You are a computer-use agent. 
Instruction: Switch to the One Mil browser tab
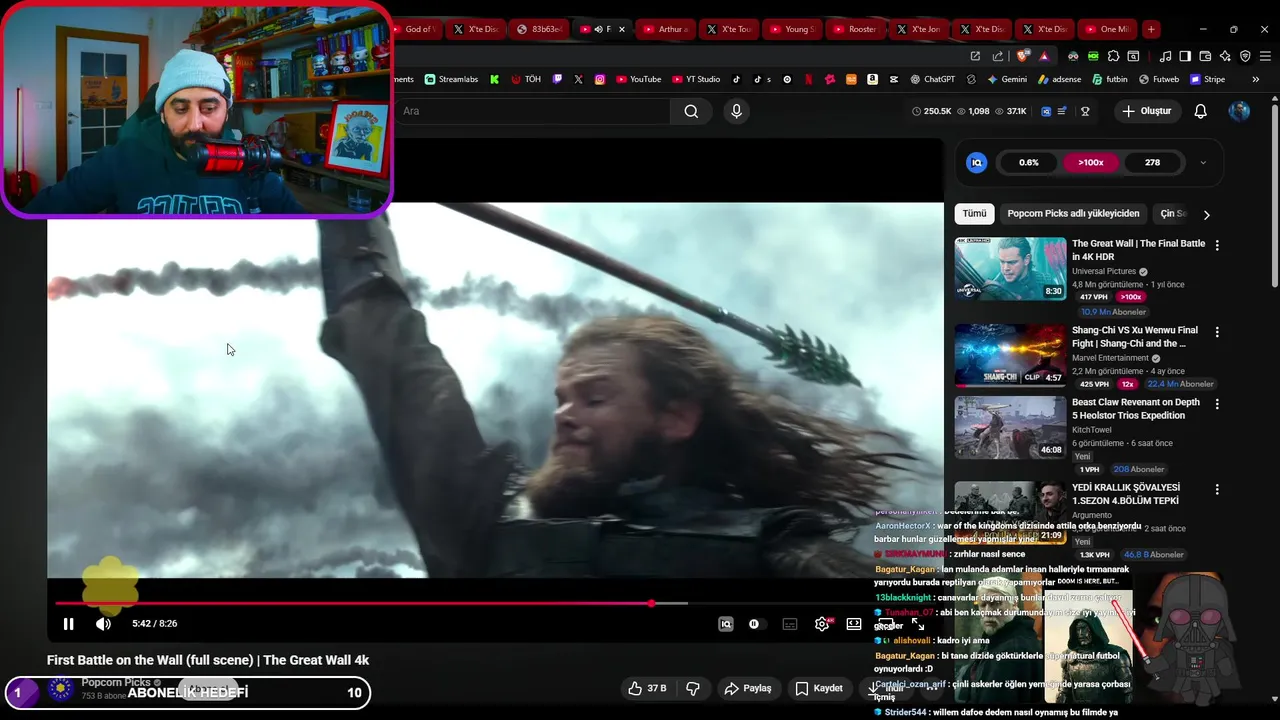[1108, 29]
